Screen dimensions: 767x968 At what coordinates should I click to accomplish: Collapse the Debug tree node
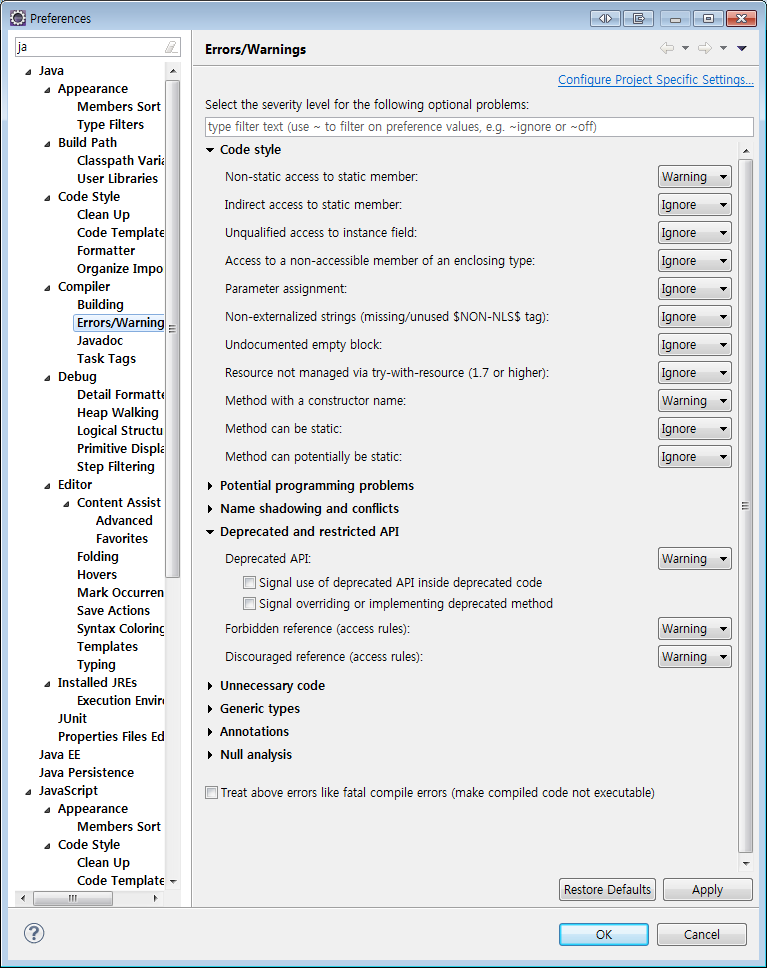[x=48, y=378]
